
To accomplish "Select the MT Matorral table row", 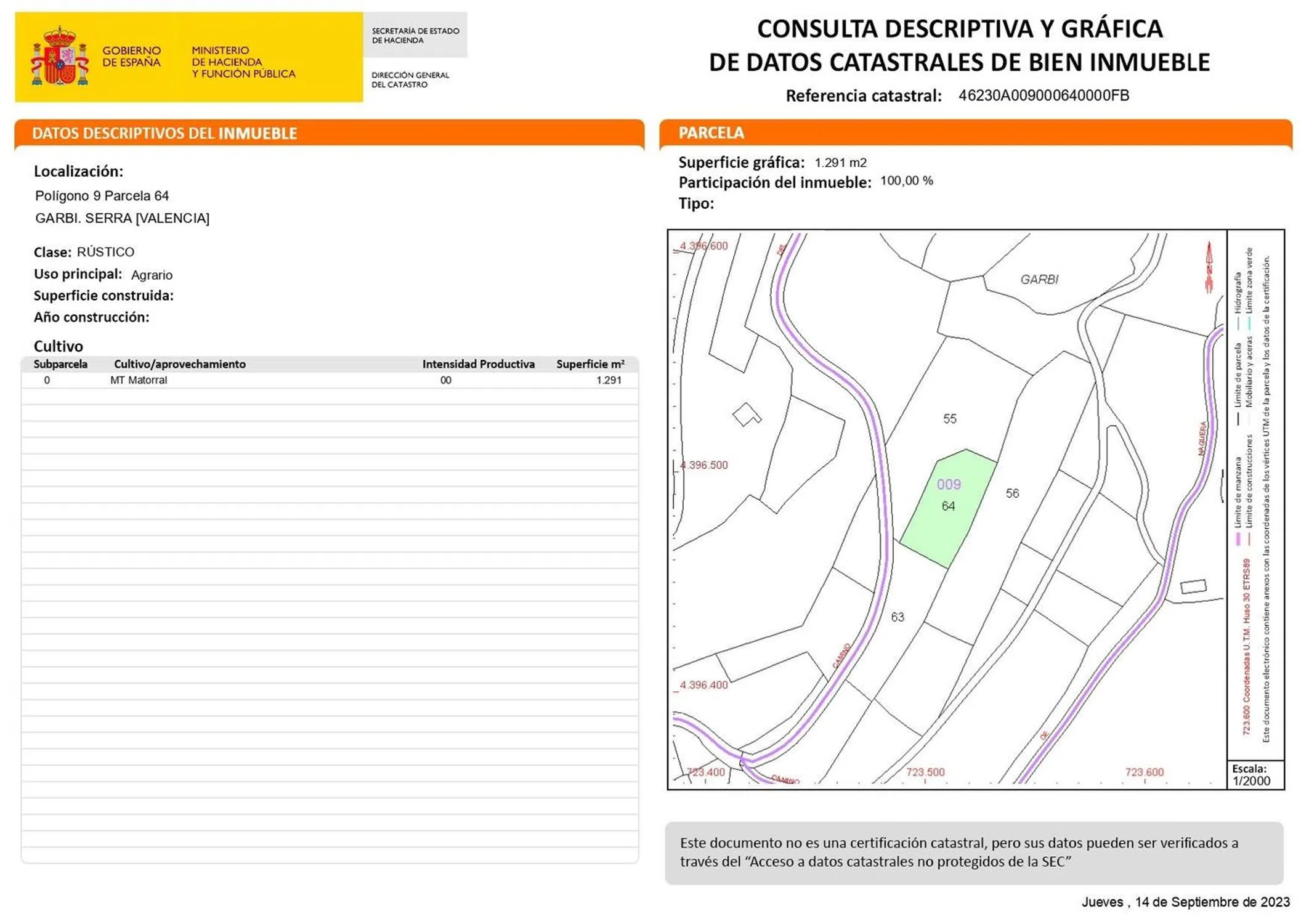I will tap(330, 380).
